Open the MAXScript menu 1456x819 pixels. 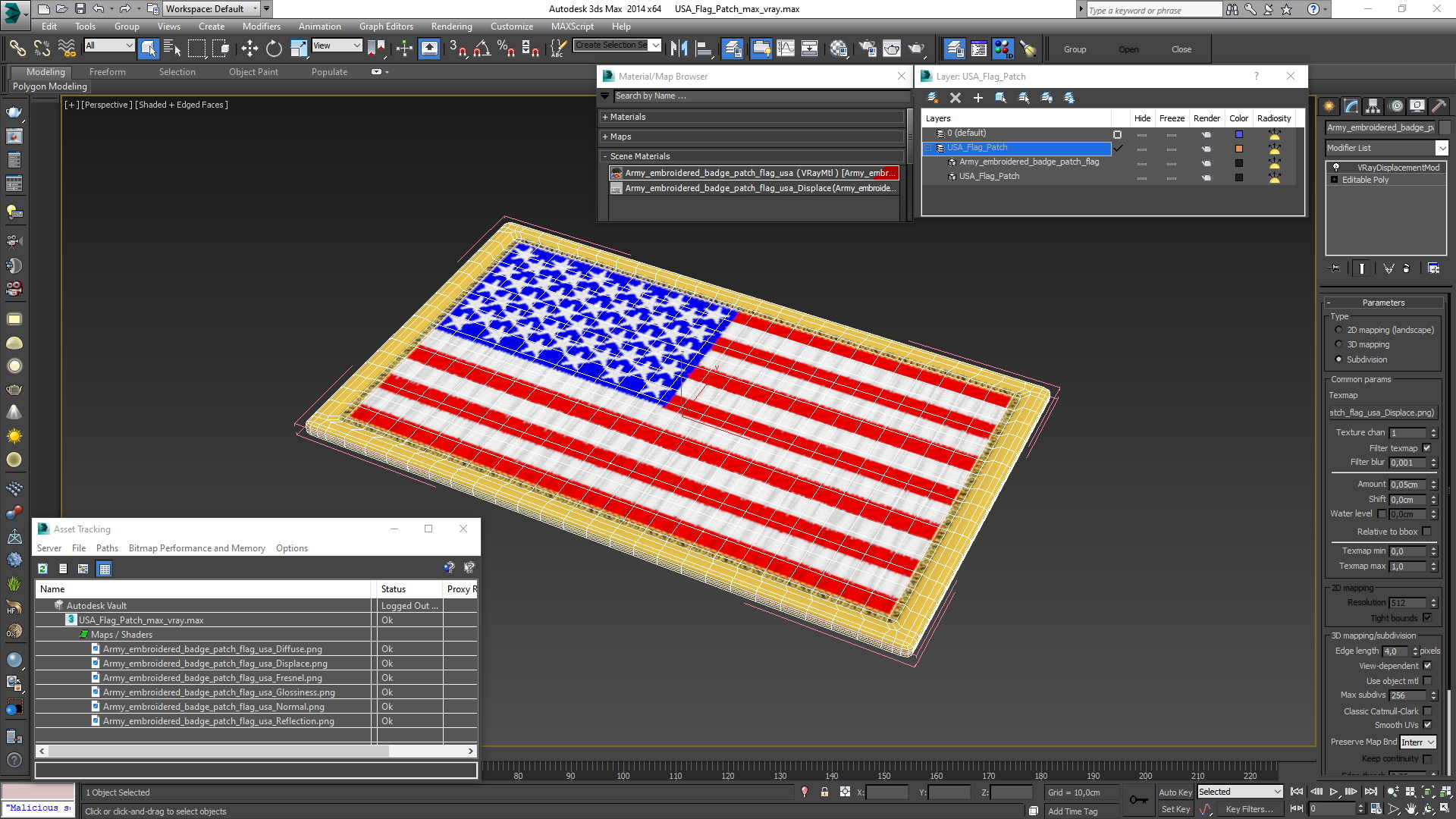coord(573,26)
